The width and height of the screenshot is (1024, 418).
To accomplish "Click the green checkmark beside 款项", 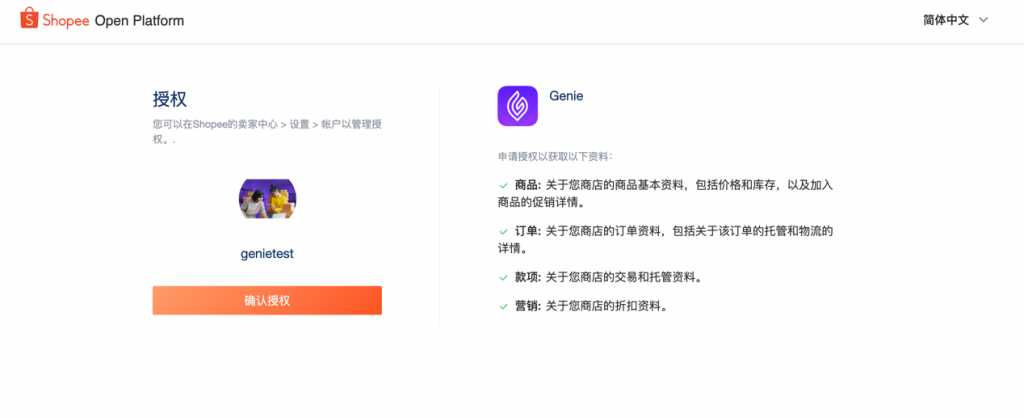I will click(x=503, y=278).
